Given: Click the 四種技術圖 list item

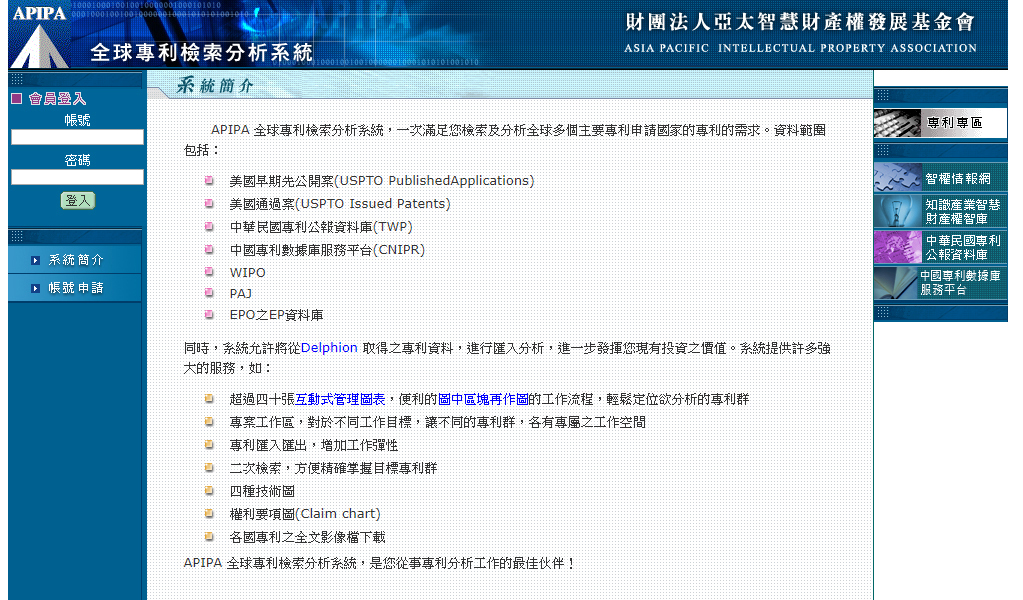Looking at the screenshot, I should click(262, 491).
